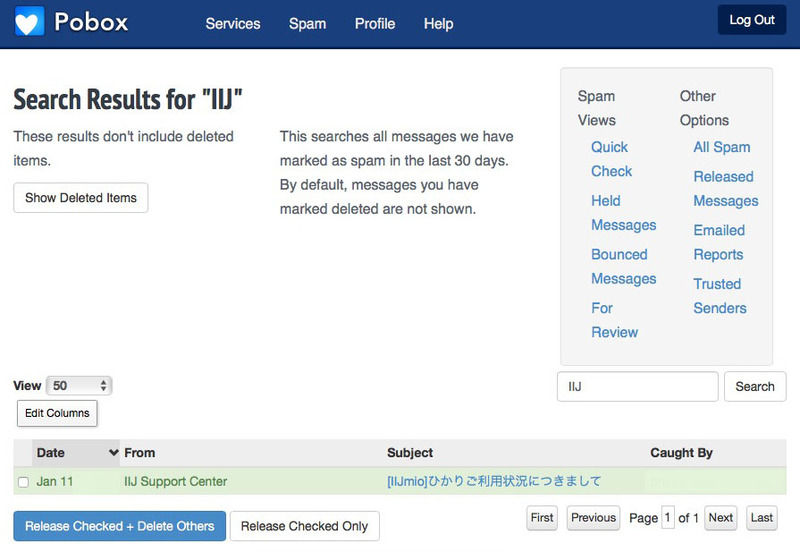
Task: Open the View count dropdown showing 50
Action: coord(79,386)
